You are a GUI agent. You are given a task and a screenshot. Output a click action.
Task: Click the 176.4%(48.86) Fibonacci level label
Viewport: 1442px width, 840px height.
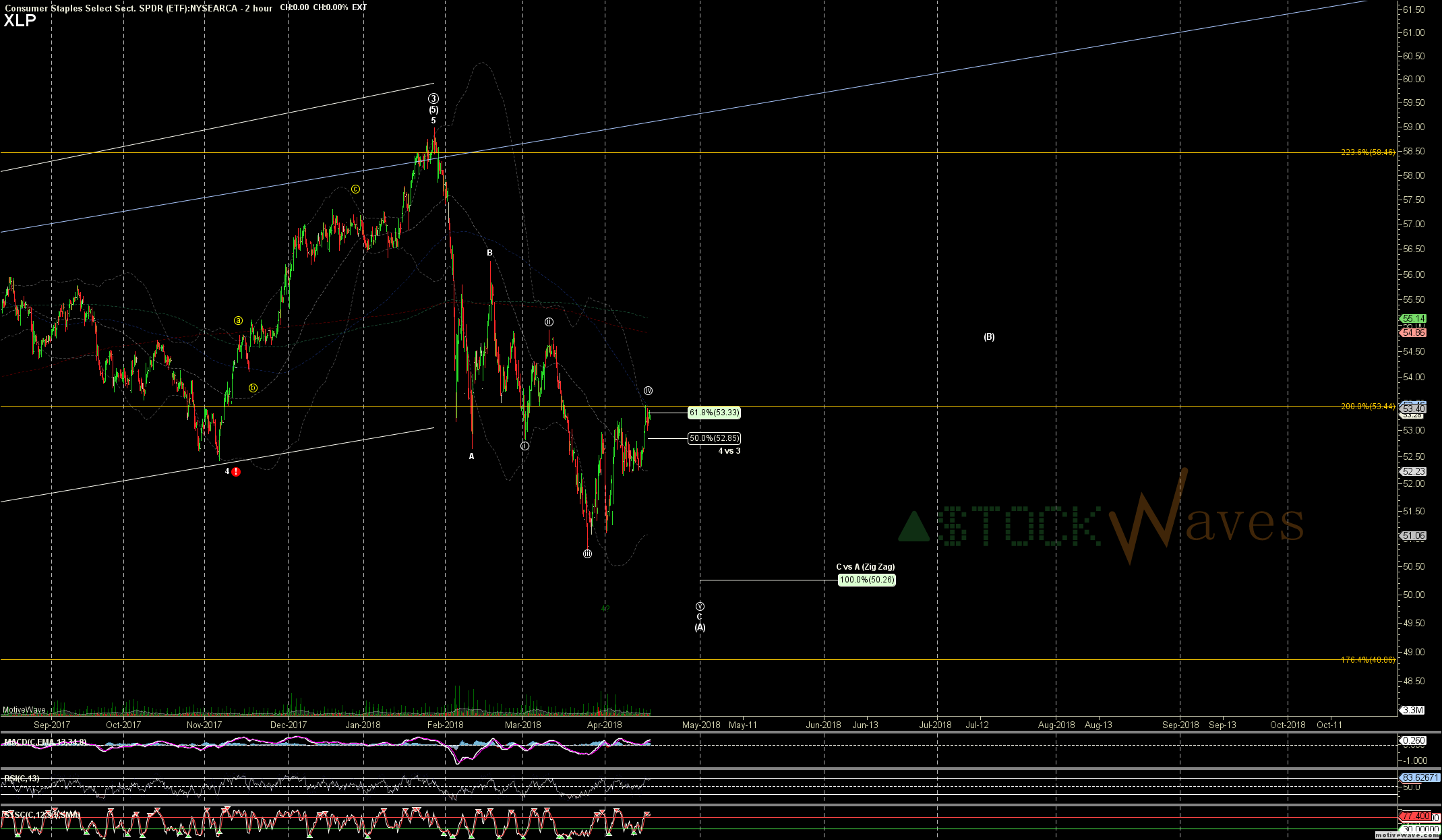coord(1368,660)
